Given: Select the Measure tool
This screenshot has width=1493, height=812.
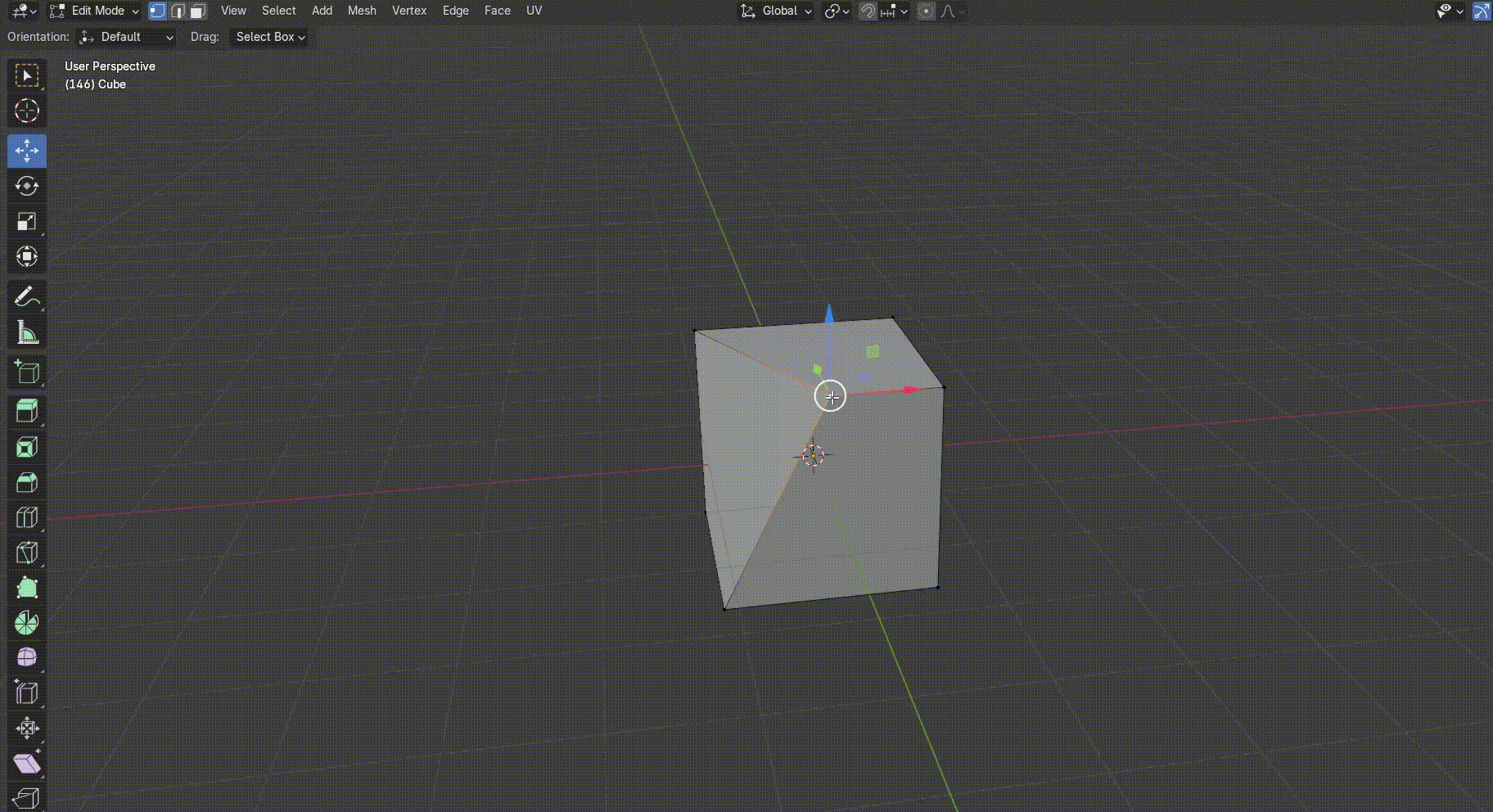Looking at the screenshot, I should click(x=27, y=332).
